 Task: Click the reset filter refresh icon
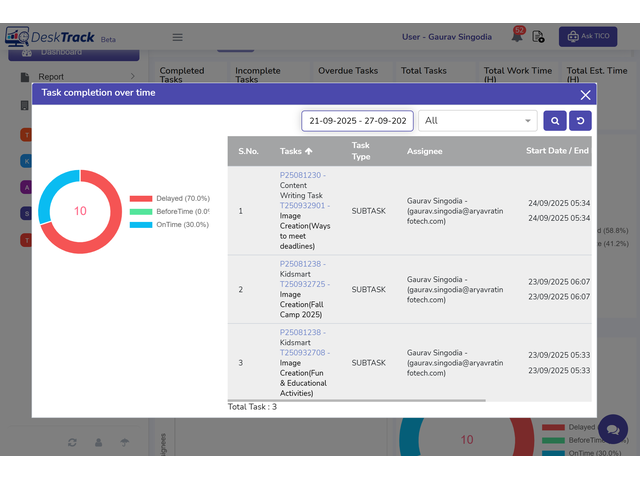[580, 121]
